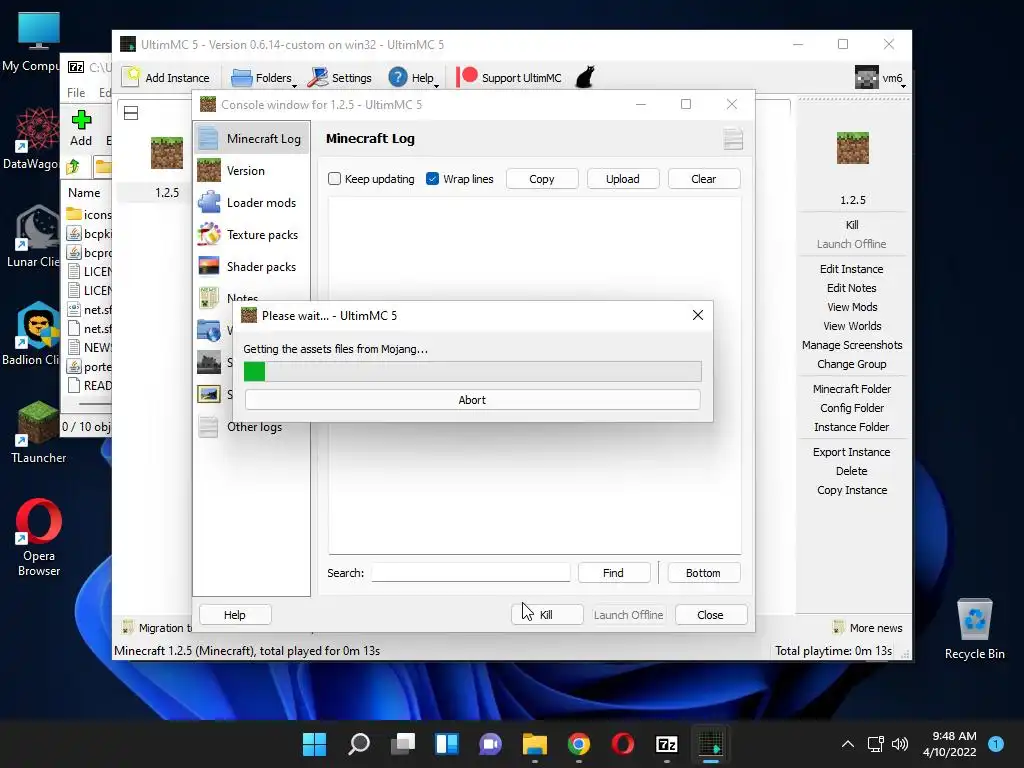Click Help in console window
The image size is (1024, 768).
click(x=235, y=615)
